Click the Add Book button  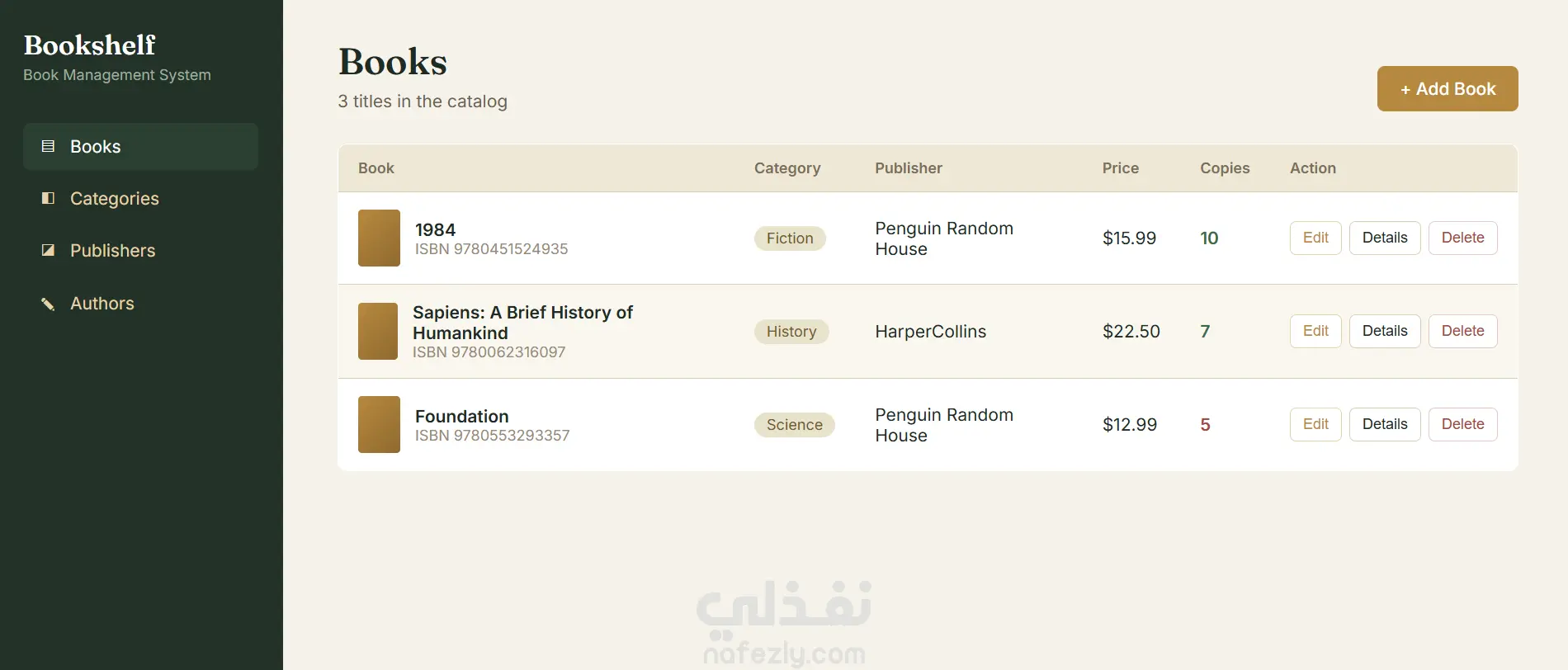click(x=1448, y=88)
